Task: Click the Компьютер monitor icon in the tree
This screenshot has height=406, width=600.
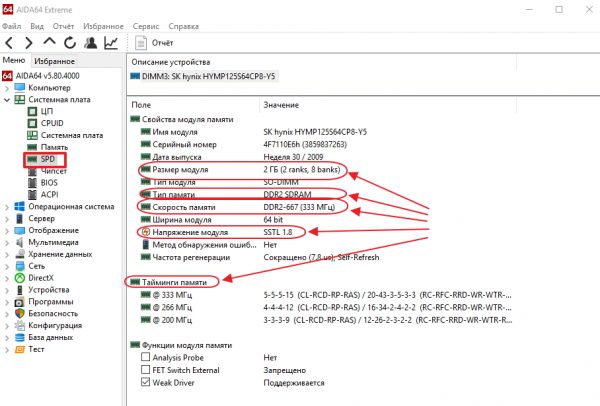Action: (20, 87)
